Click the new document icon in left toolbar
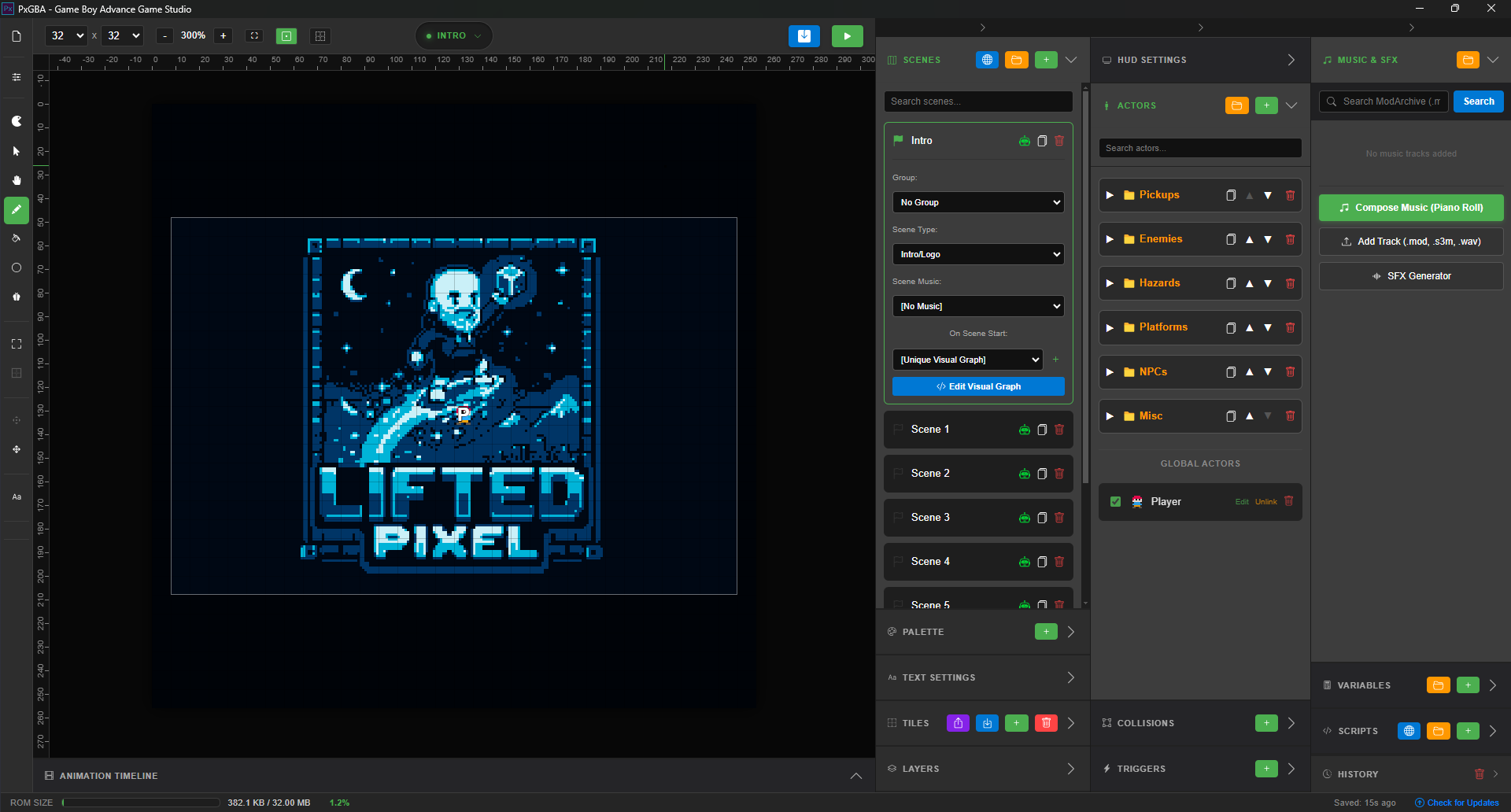 pos(17,36)
